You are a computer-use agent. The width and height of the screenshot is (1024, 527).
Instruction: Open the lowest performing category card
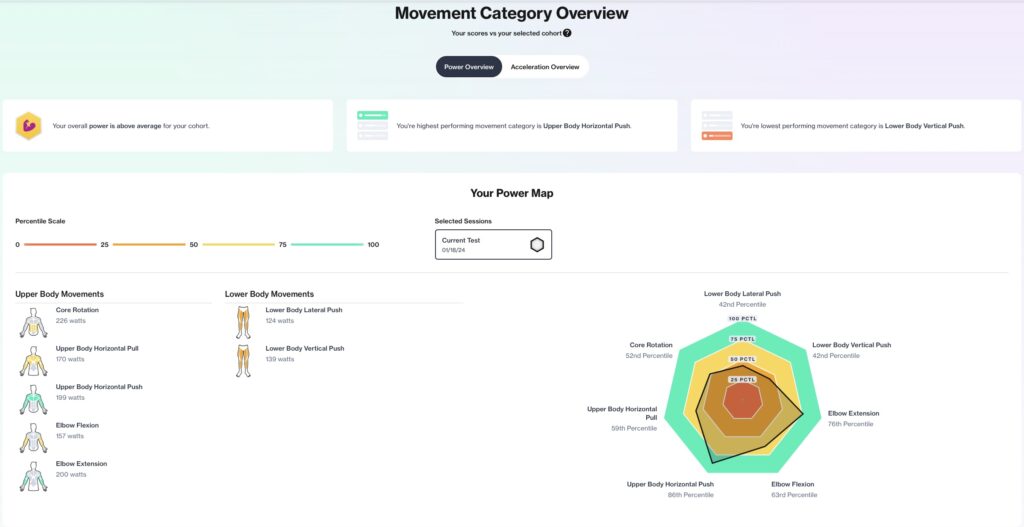[856, 125]
